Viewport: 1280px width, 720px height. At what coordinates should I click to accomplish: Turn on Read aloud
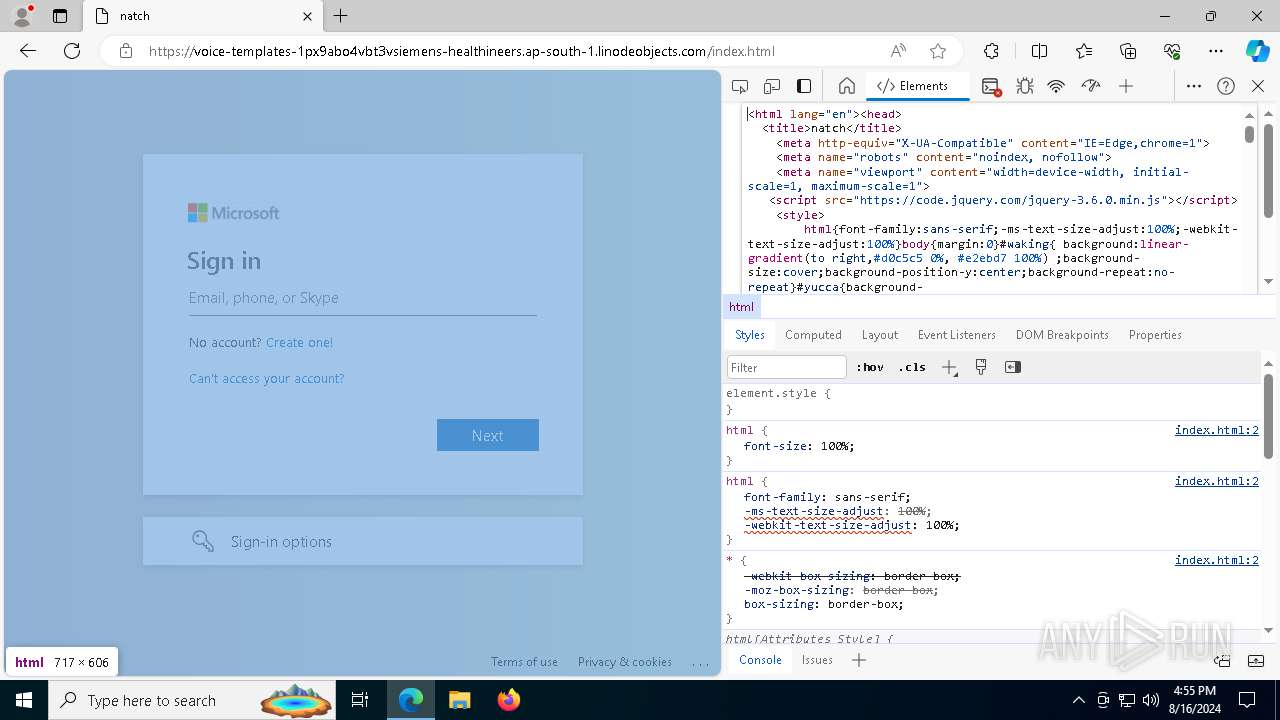[898, 51]
